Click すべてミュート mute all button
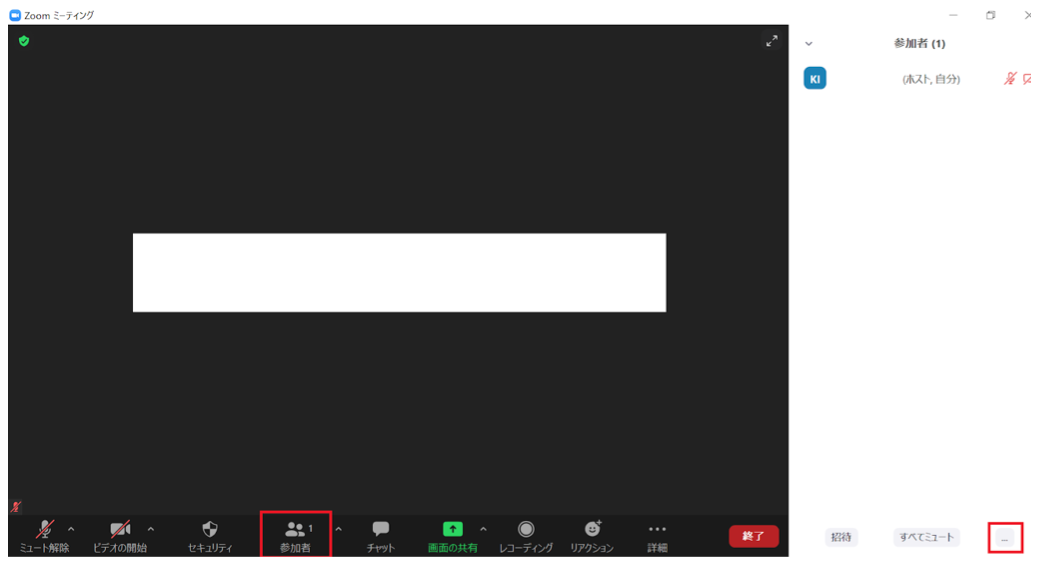The image size is (1058, 568). [x=926, y=537]
